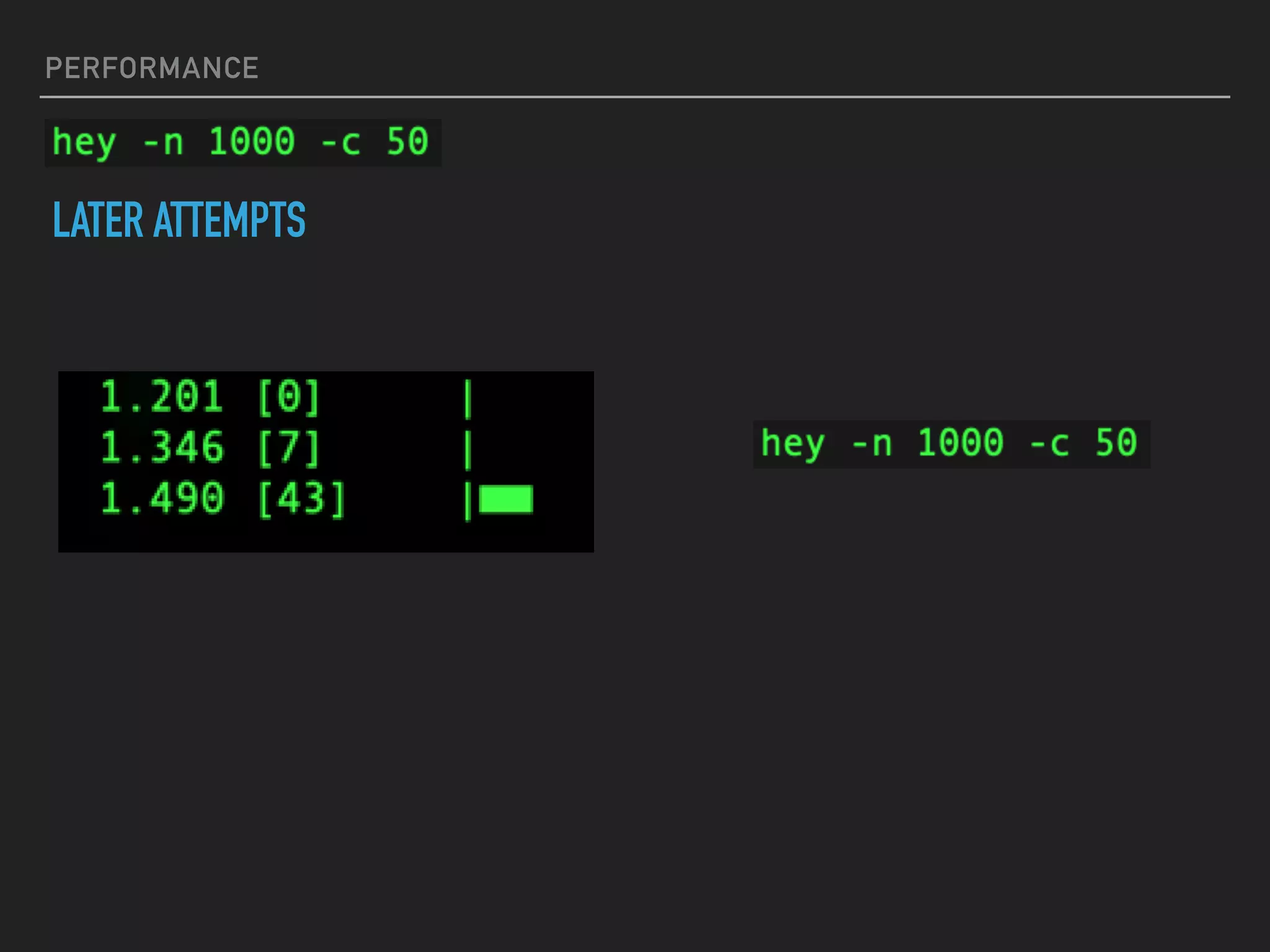
Task: Click the green histogram bar
Action: point(506,500)
